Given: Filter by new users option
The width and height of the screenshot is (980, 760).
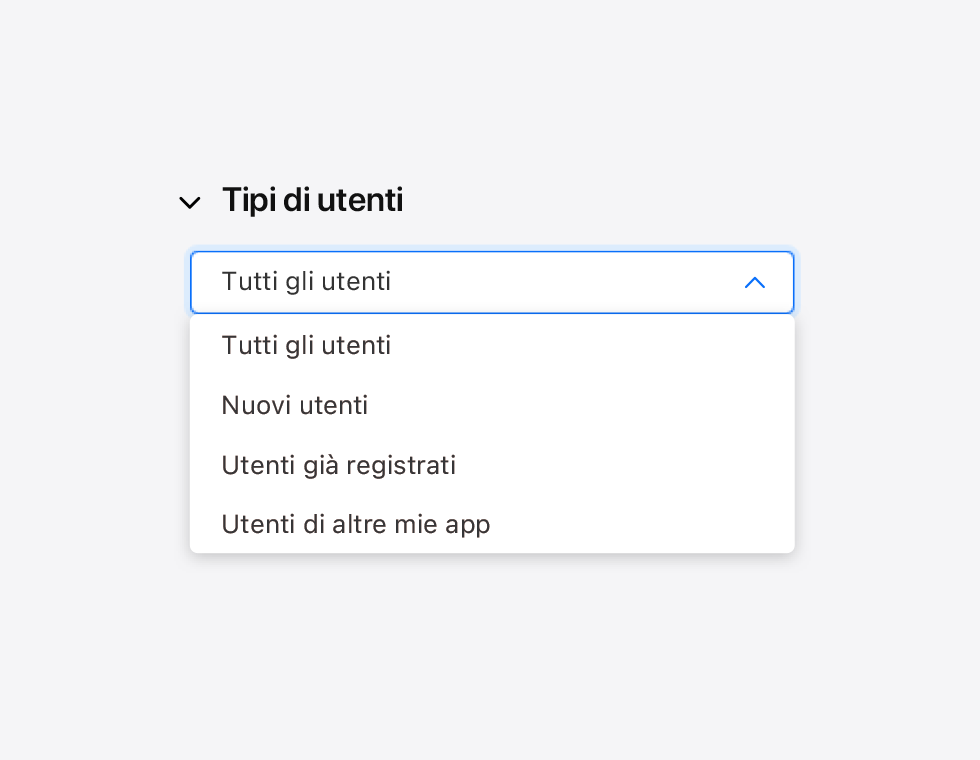Looking at the screenshot, I should pos(295,405).
